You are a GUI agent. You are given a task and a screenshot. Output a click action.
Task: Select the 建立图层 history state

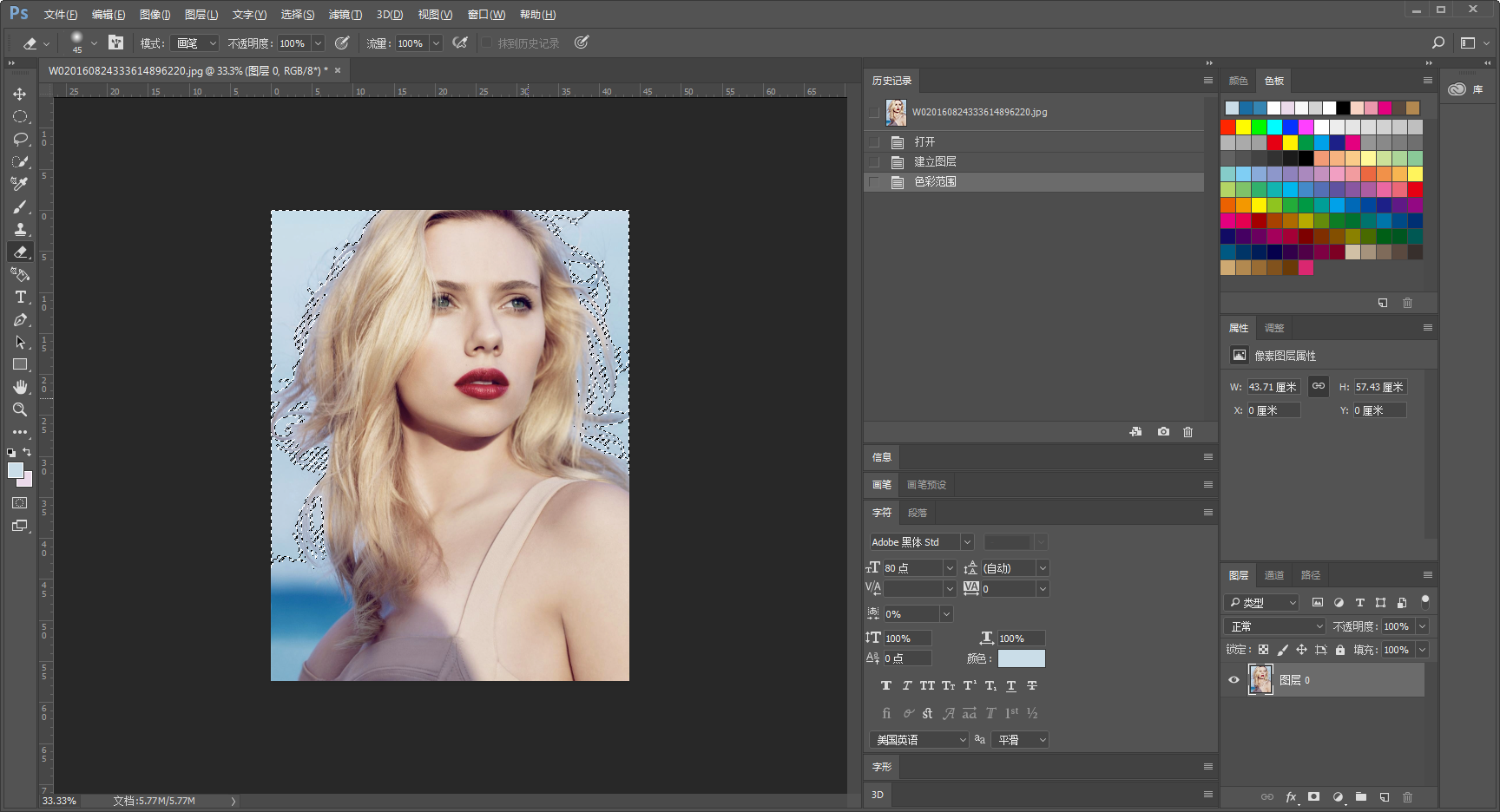(935, 162)
